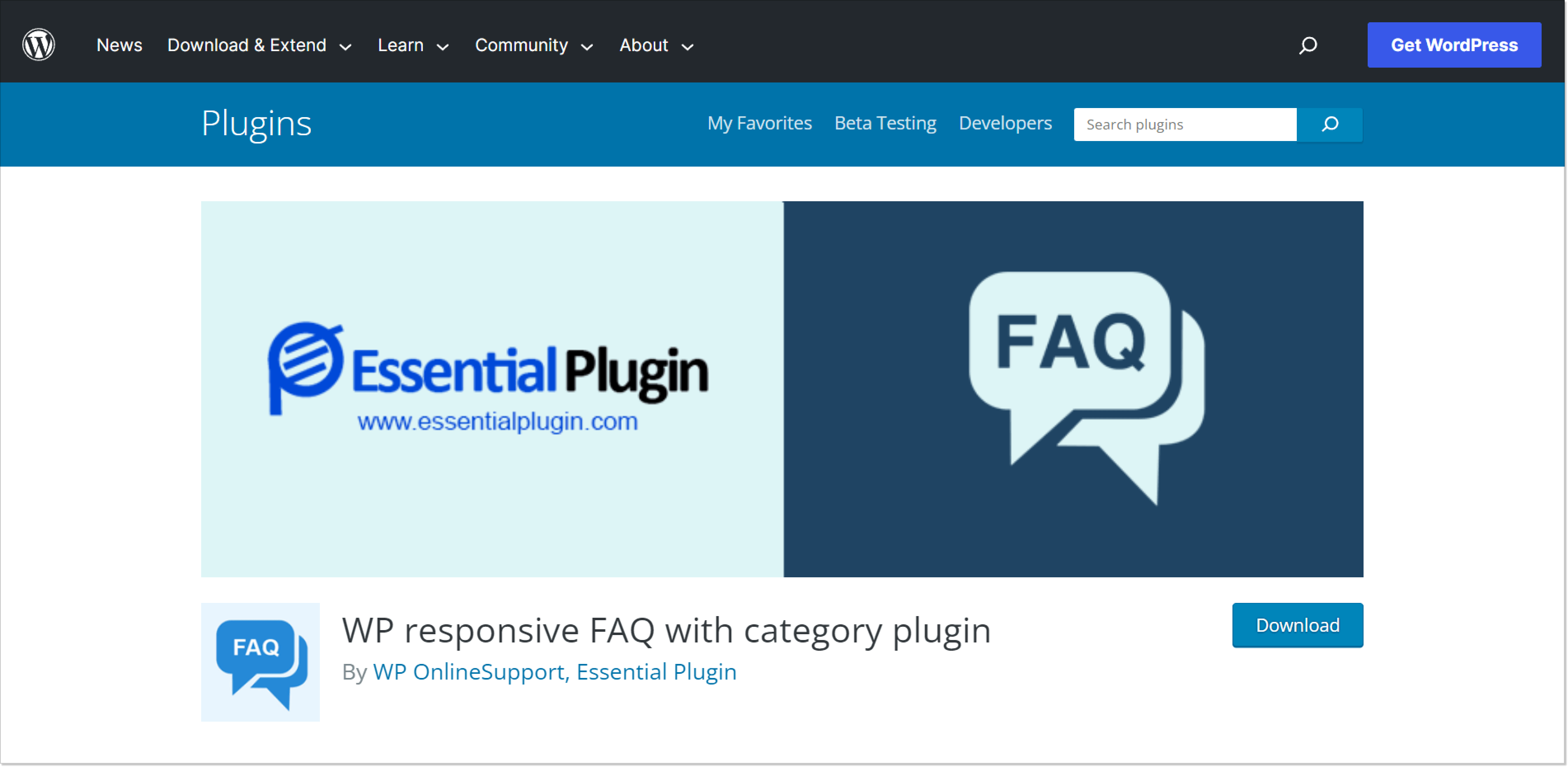Open the site search magnifier icon
Viewport: 1568px width, 767px height.
click(1307, 45)
